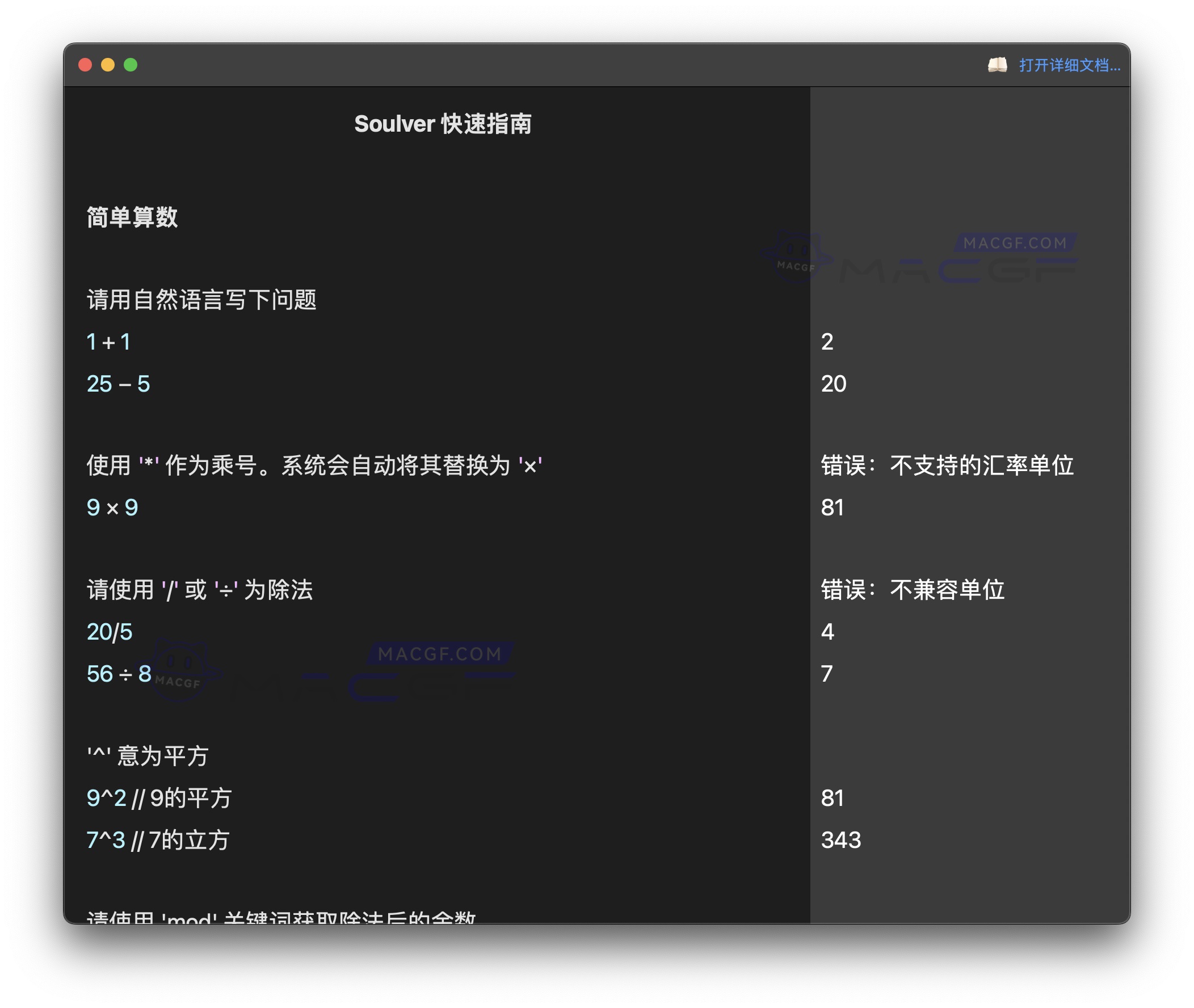The image size is (1194, 1008).
Task: Click the yellow minimize traffic light button
Action: click(x=108, y=65)
